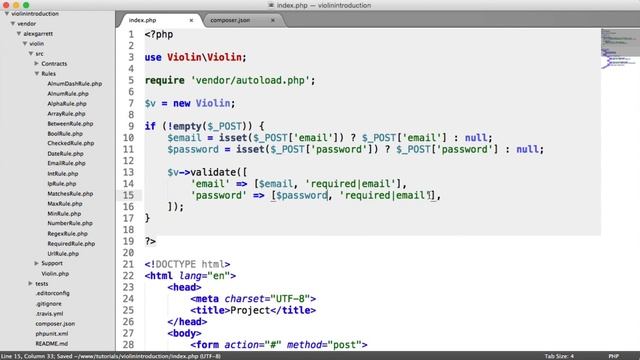Open RequiredRule.php file
Viewport: 640px width, 360px height.
click(x=71, y=244)
